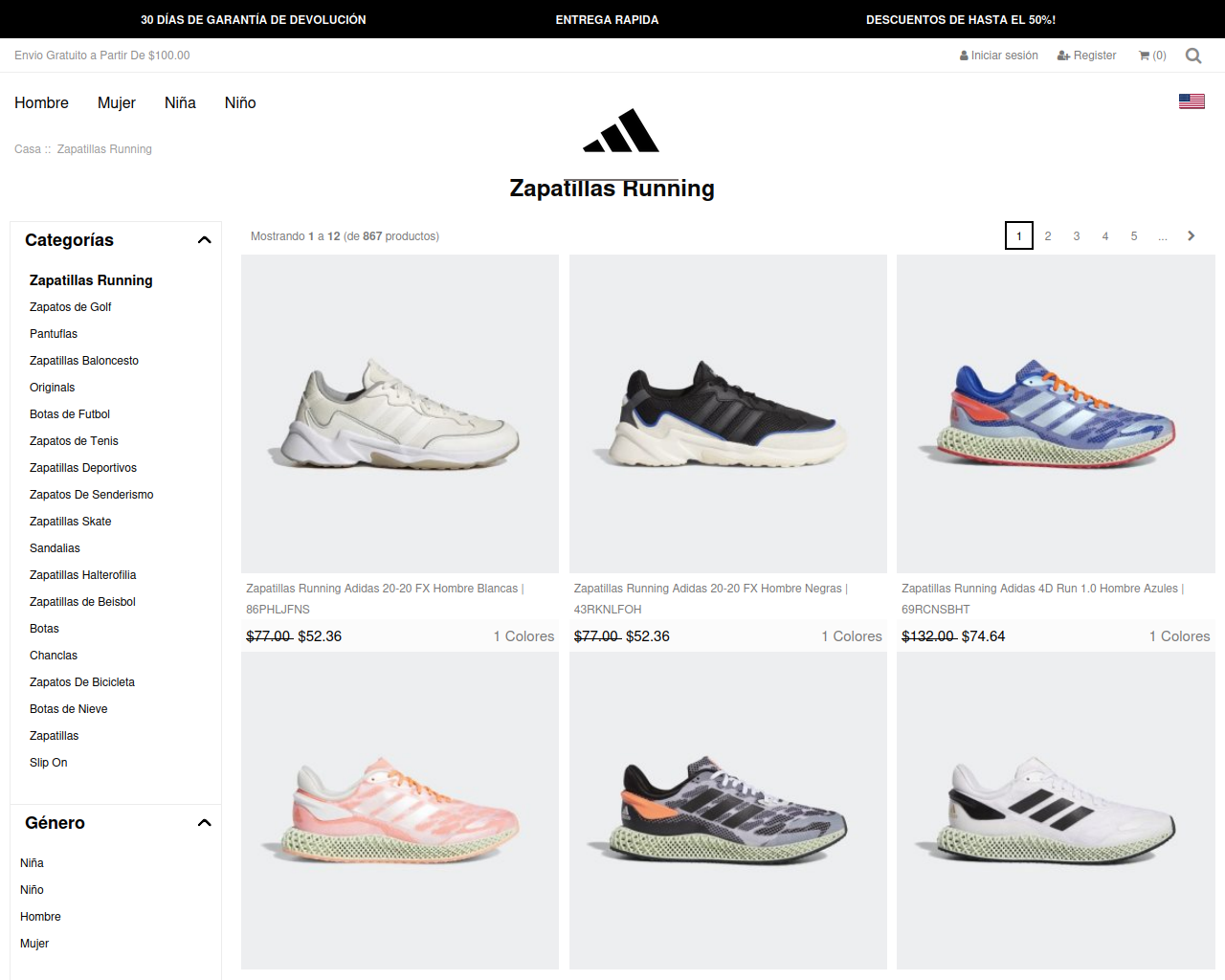Click 'Envio Gratuito a Partir De $100.00'
Viewport: 1225px width, 980px height.
pos(102,56)
